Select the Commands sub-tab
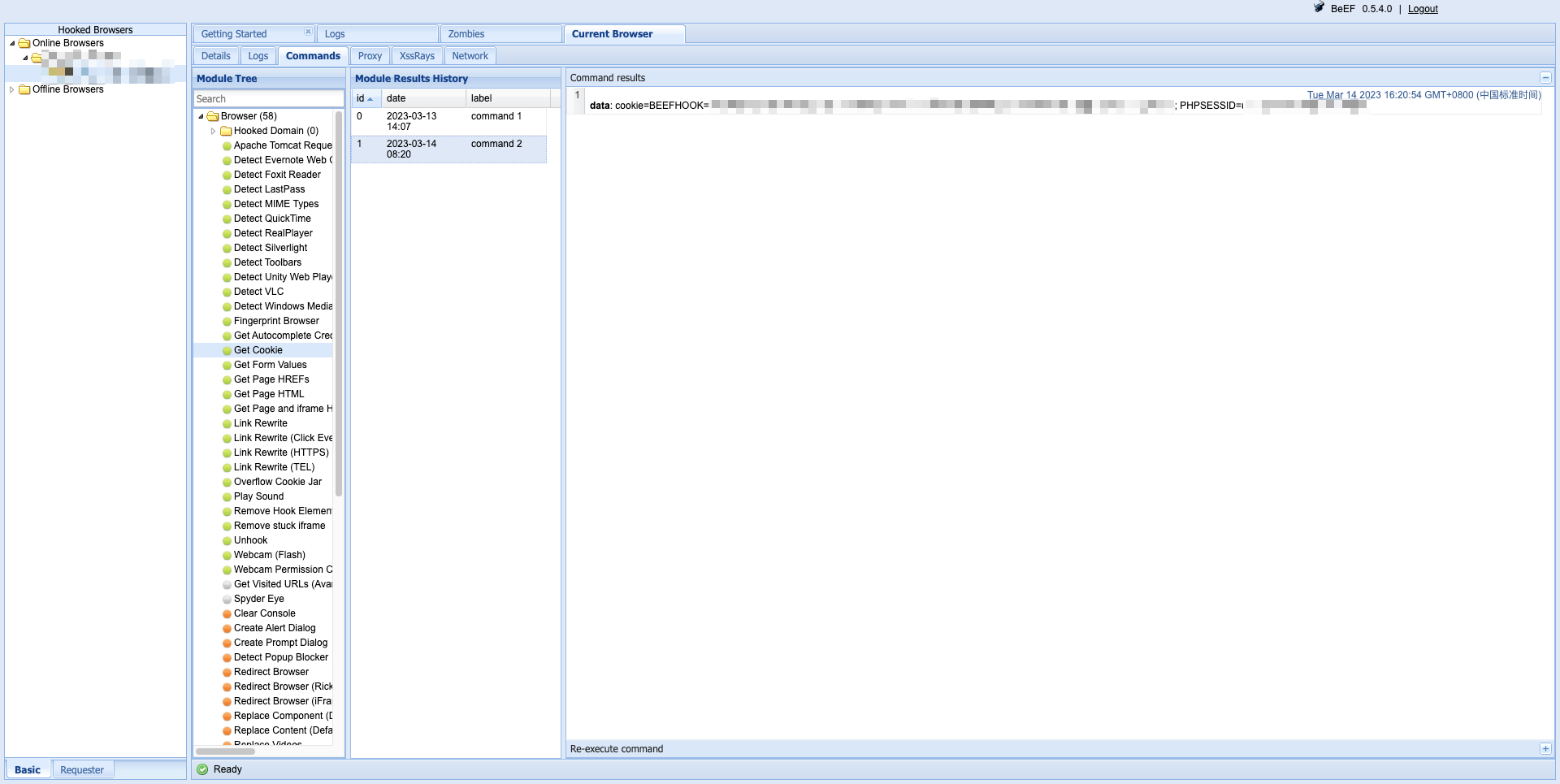The image size is (1560, 784). (313, 56)
